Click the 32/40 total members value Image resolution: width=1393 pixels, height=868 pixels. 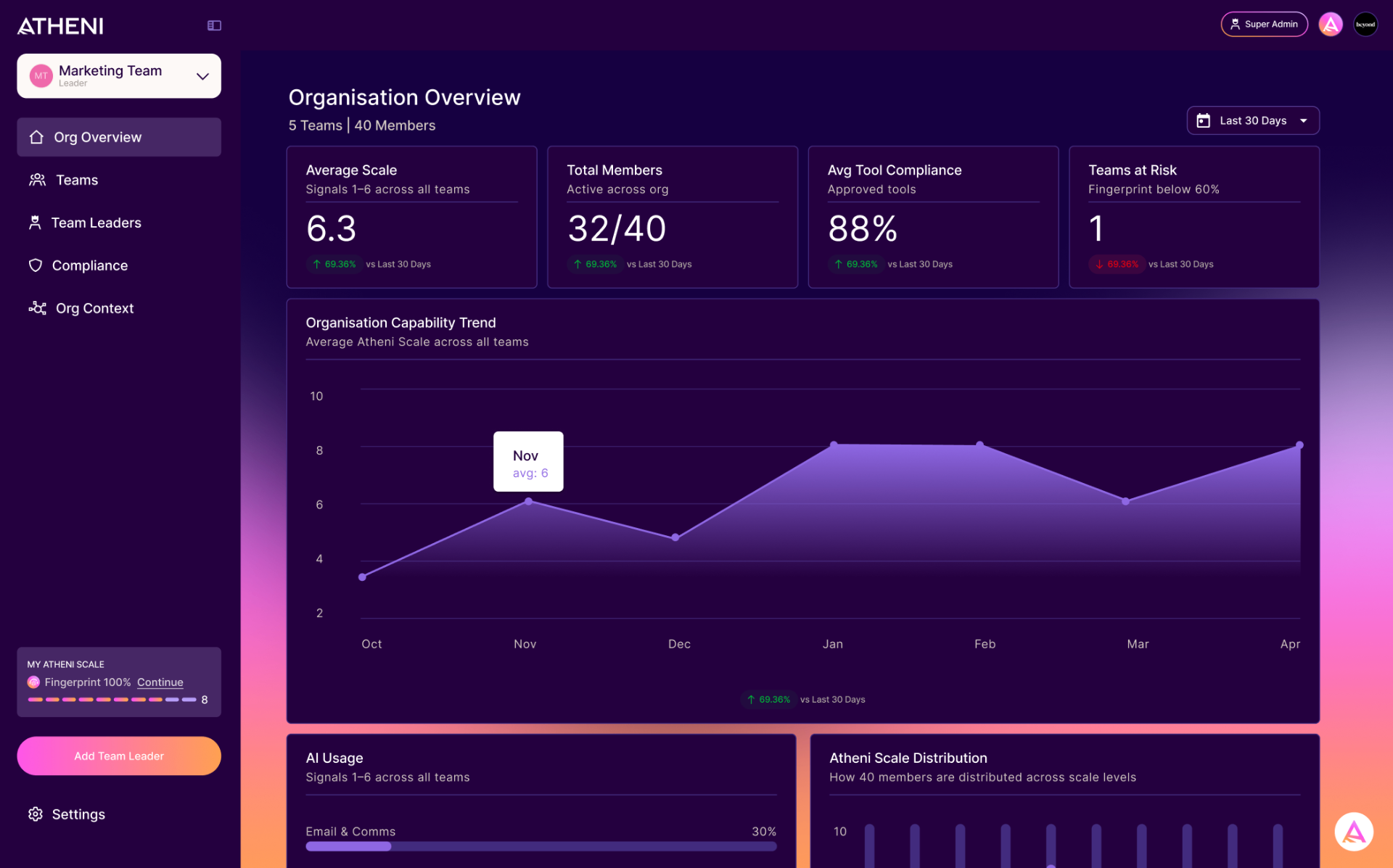pos(617,228)
